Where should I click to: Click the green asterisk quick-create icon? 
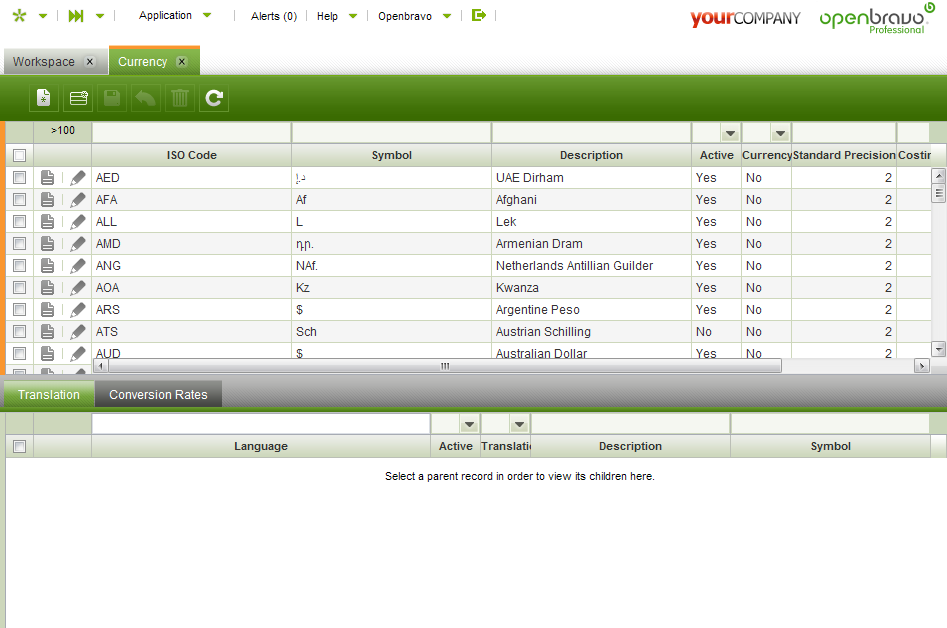click(19, 16)
